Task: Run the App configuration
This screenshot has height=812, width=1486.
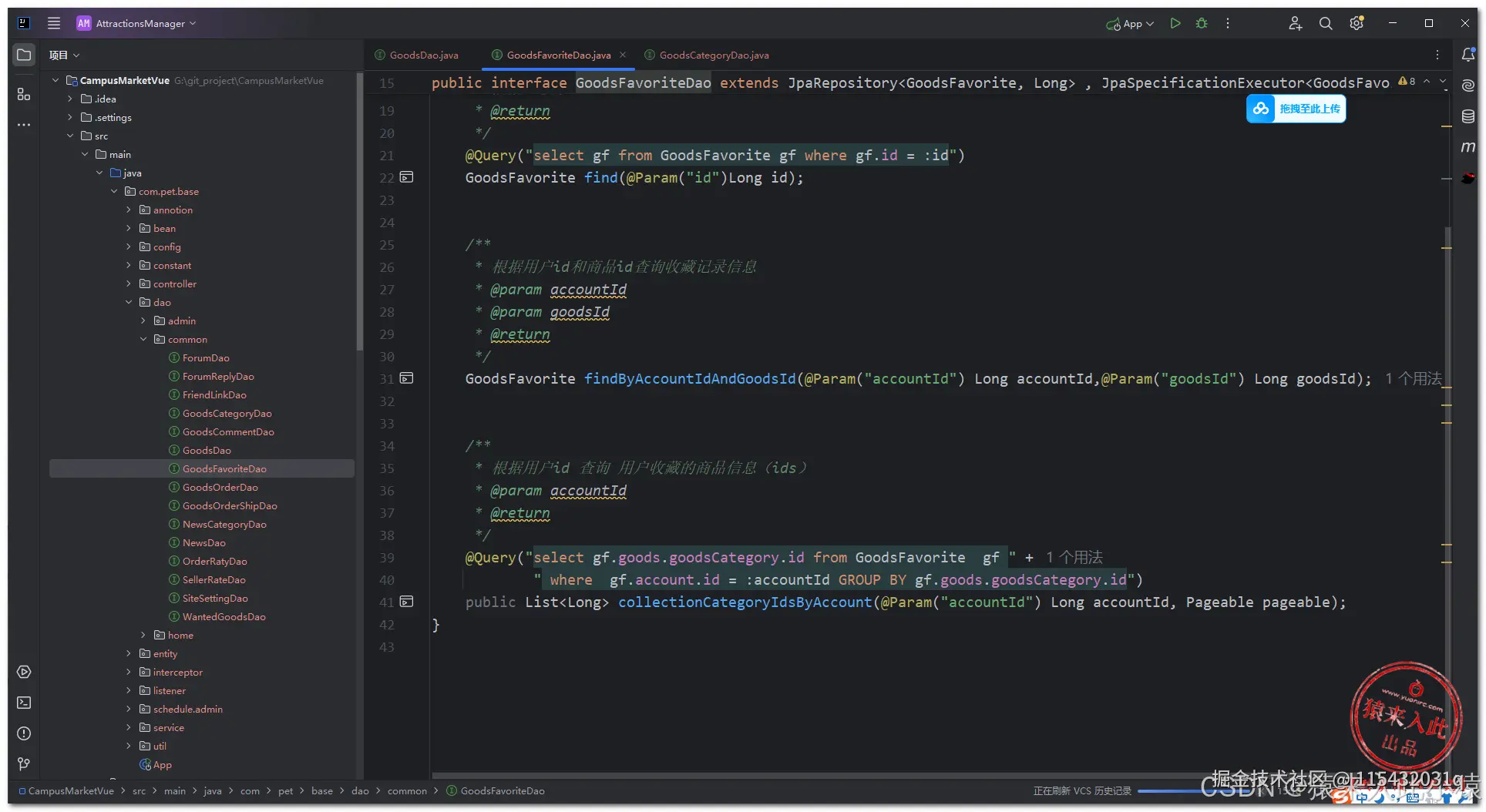Action: (1175, 23)
